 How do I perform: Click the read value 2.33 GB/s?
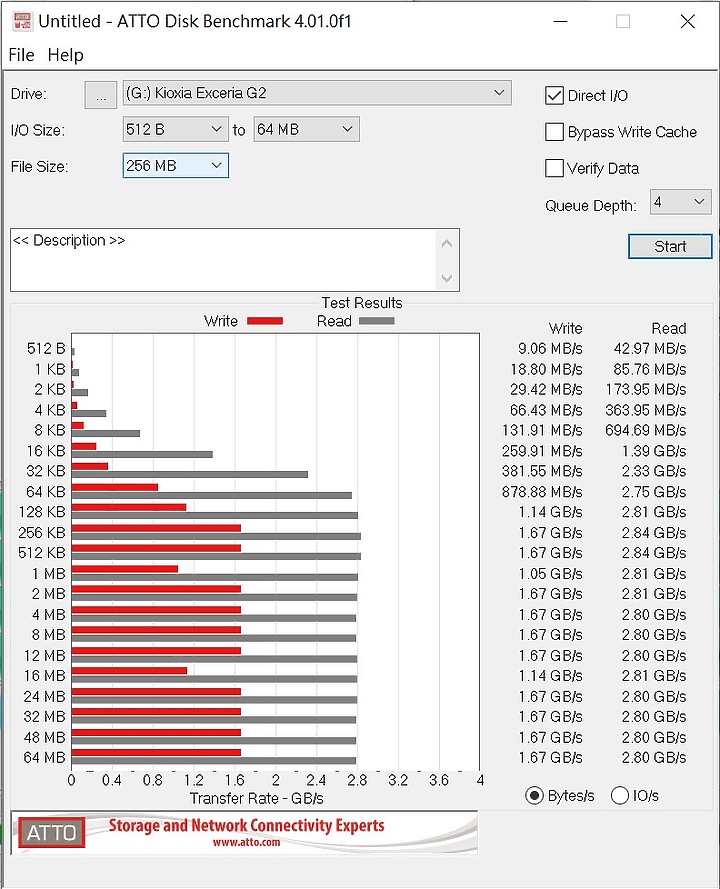coord(654,471)
